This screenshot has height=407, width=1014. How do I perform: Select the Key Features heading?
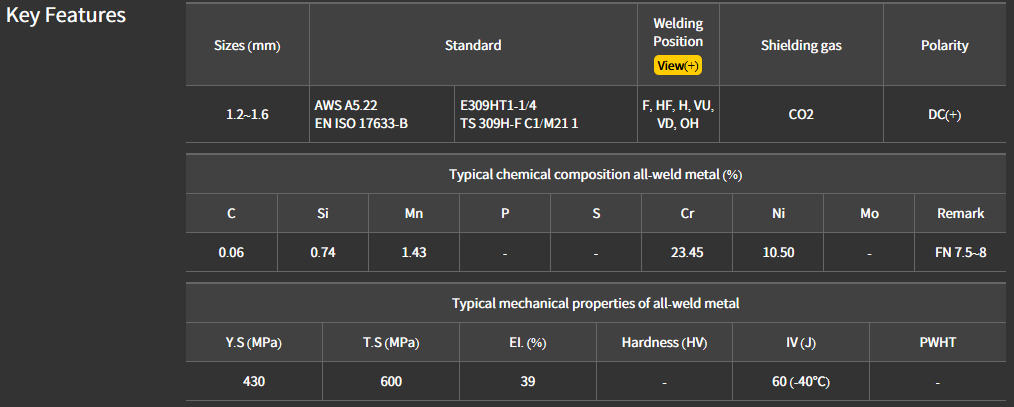coord(66,16)
